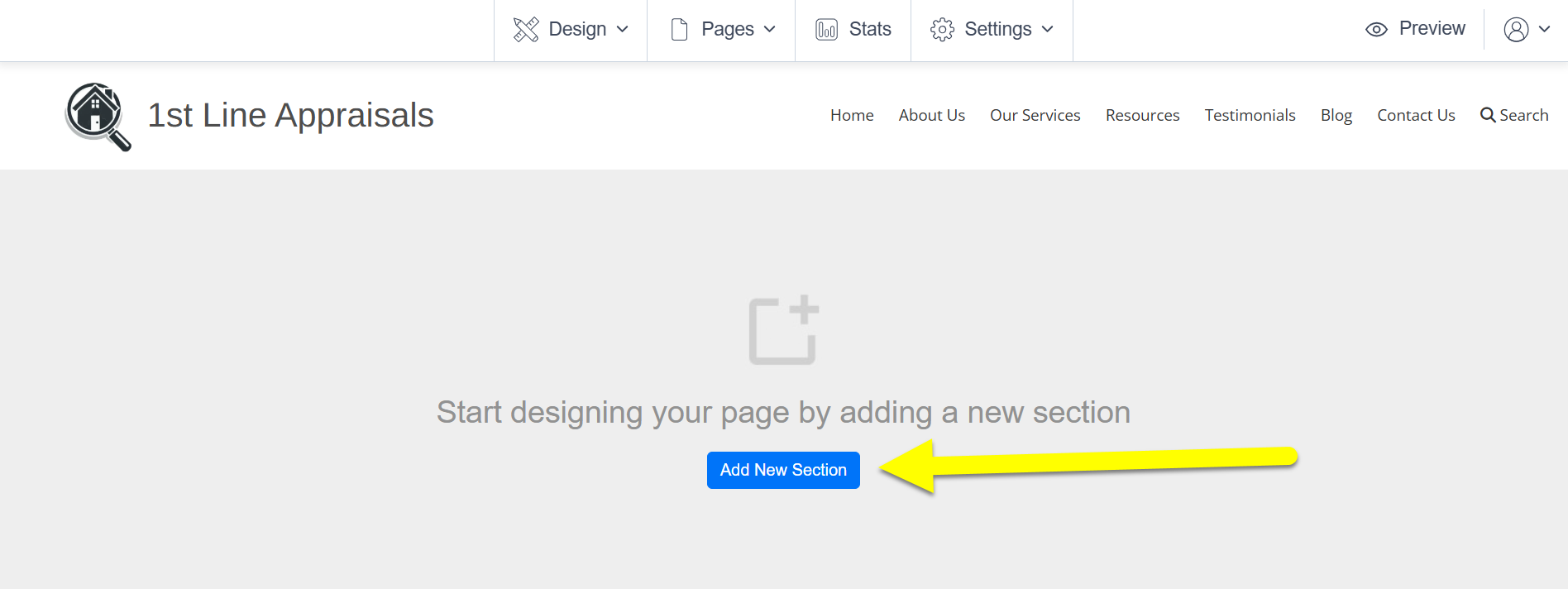Image resolution: width=1568 pixels, height=589 pixels.
Task: Expand the Settings dropdown chevron
Action: coord(1048,30)
